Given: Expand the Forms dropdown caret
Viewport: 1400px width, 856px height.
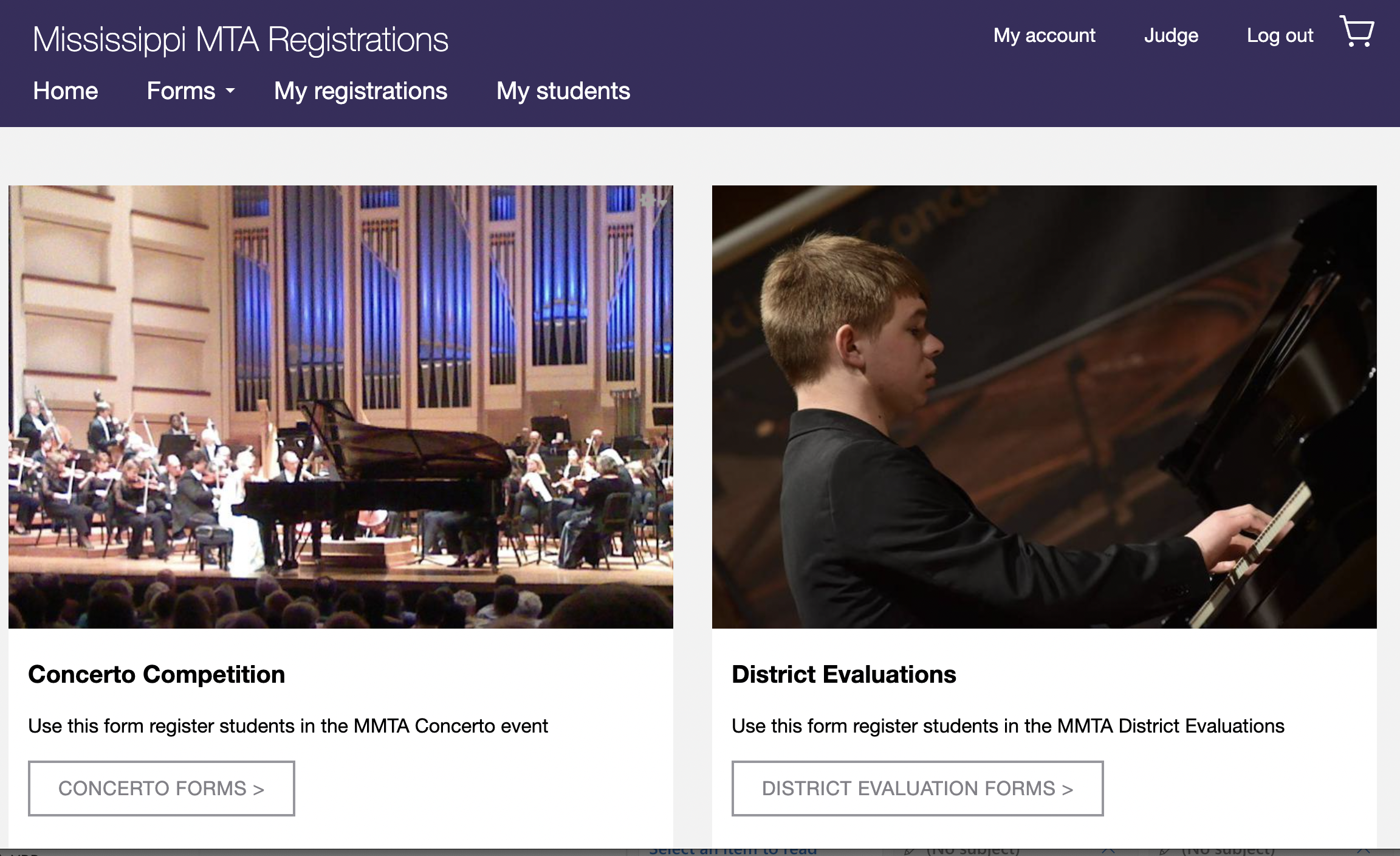Looking at the screenshot, I should (x=230, y=91).
